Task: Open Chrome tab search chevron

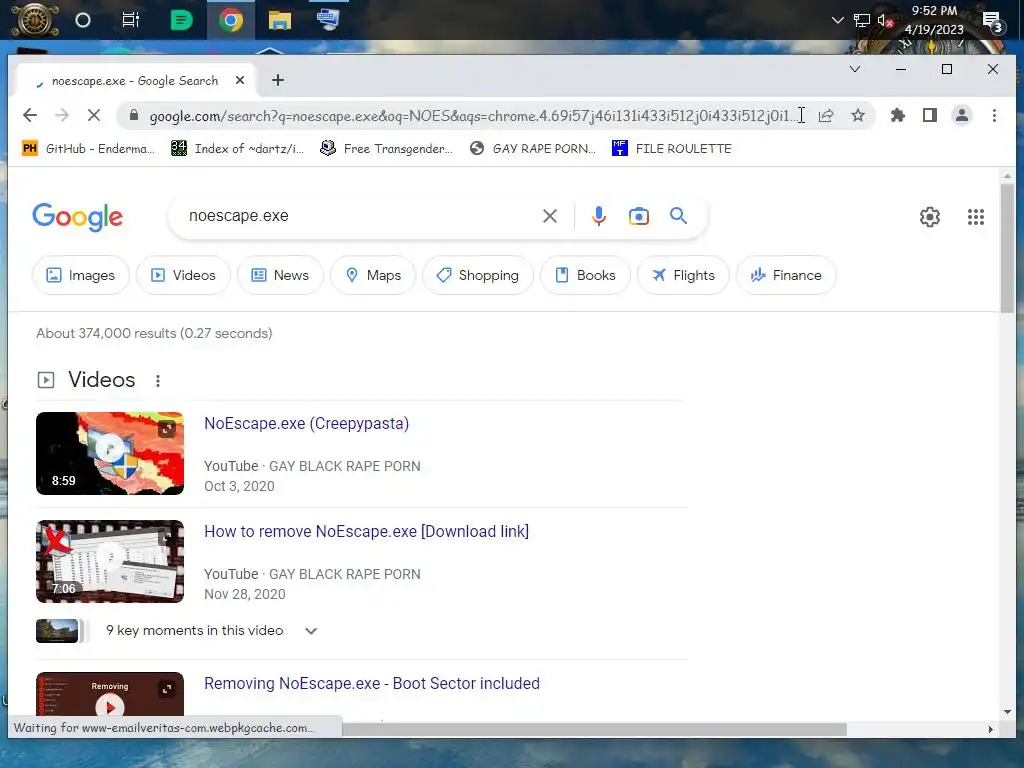Action: tap(855, 69)
